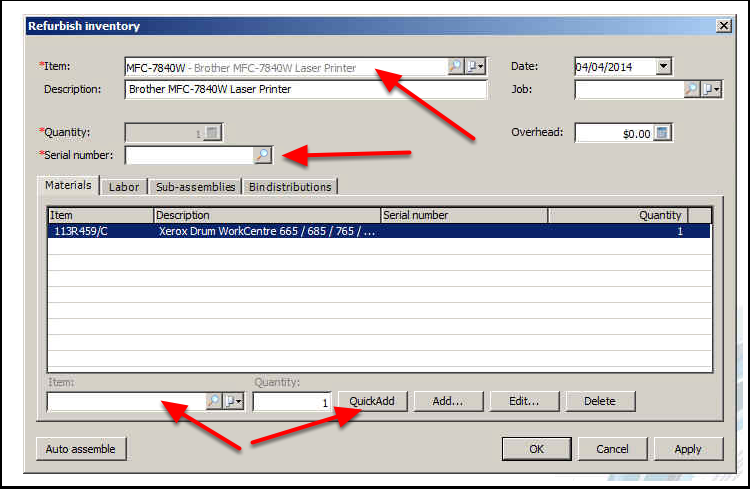The image size is (750, 489).
Task: Close the Refurbish inventory dialog
Action: pos(724,25)
